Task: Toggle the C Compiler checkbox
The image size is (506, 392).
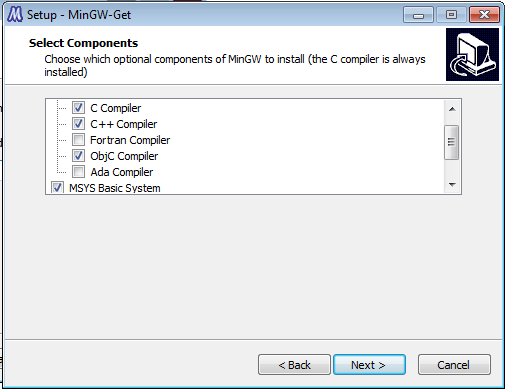Action: pos(78,108)
